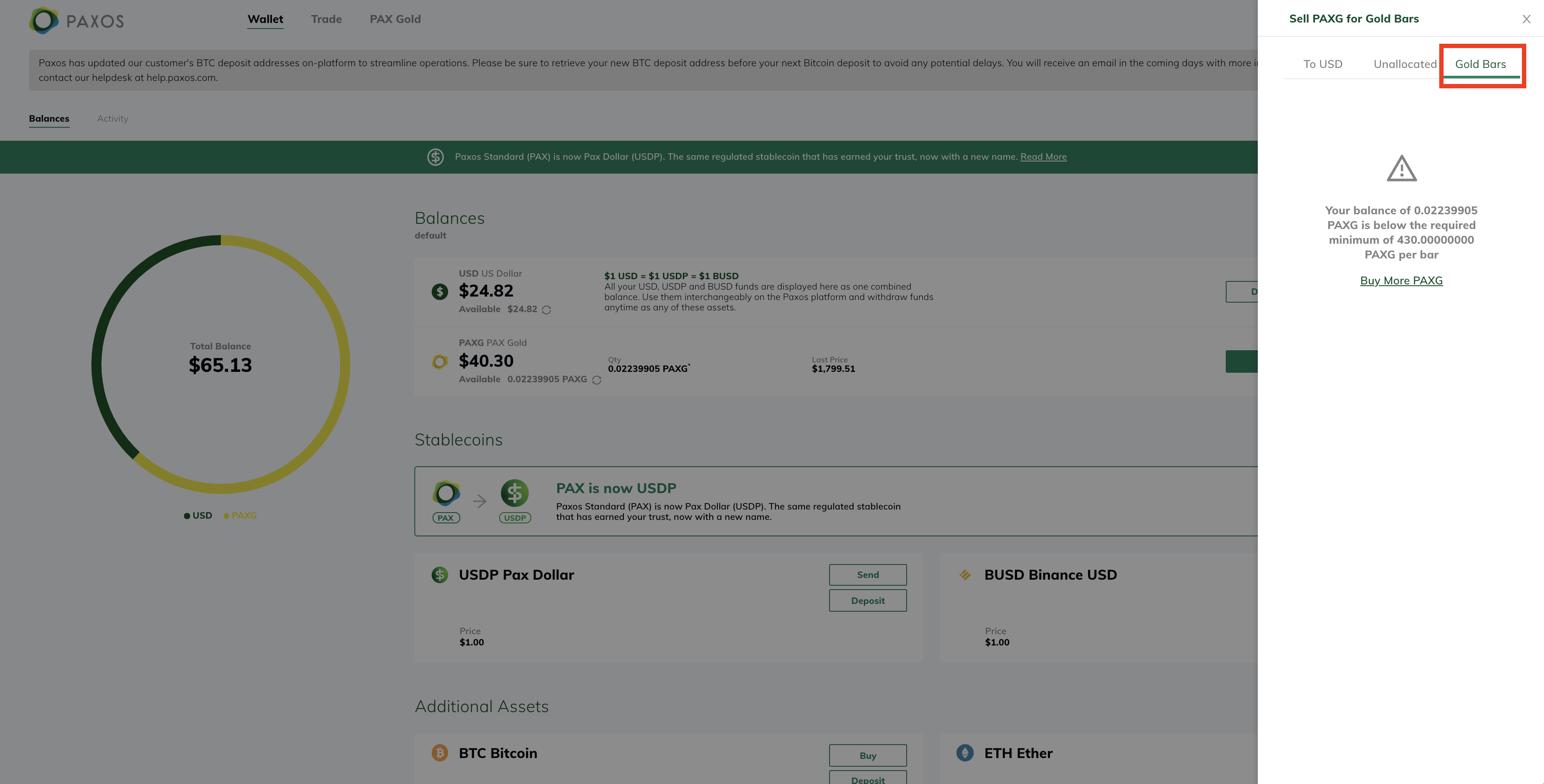The width and height of the screenshot is (1544, 784).
Task: Open the Trade menu item
Action: click(326, 19)
